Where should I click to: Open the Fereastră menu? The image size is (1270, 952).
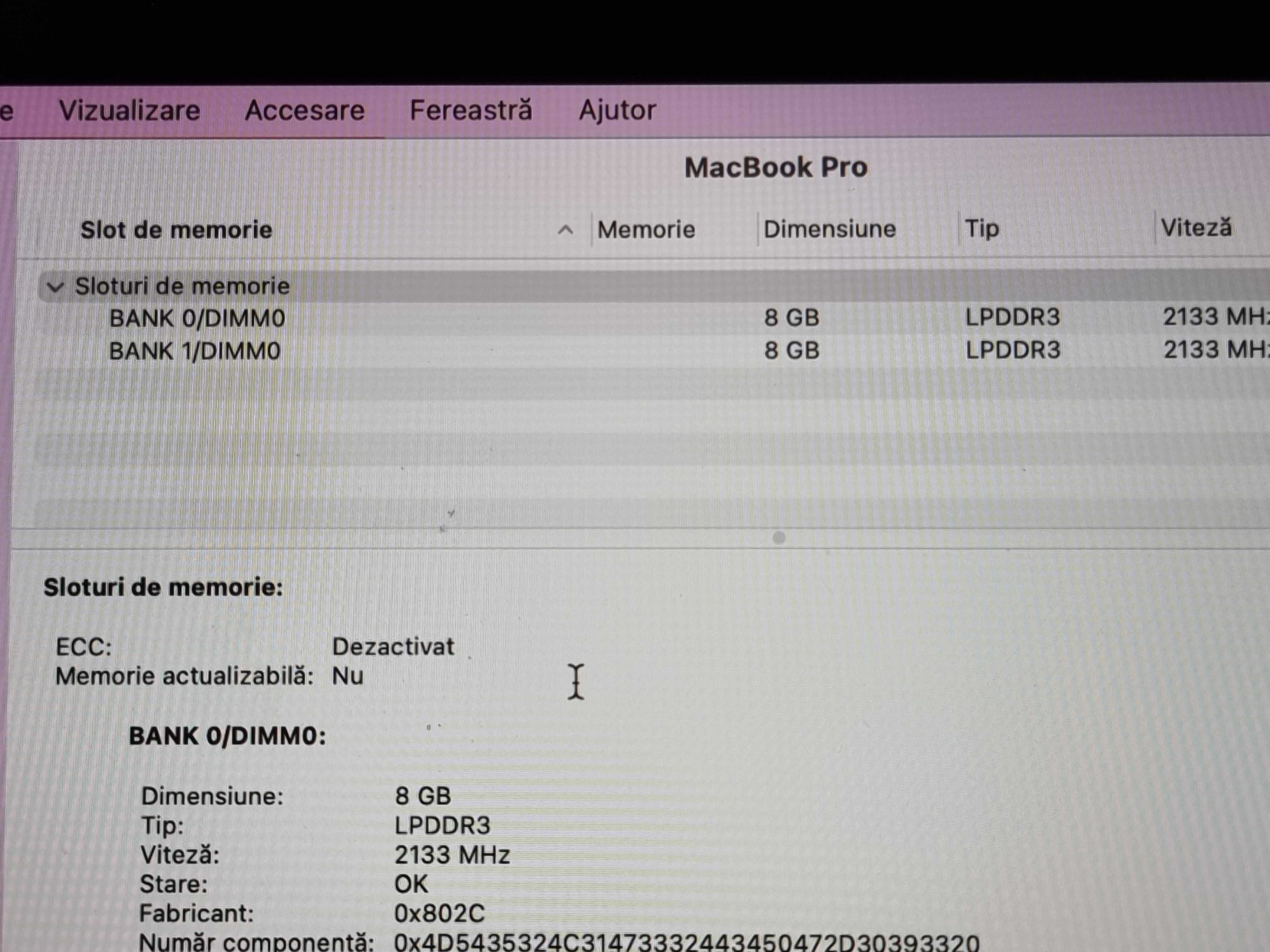[471, 109]
